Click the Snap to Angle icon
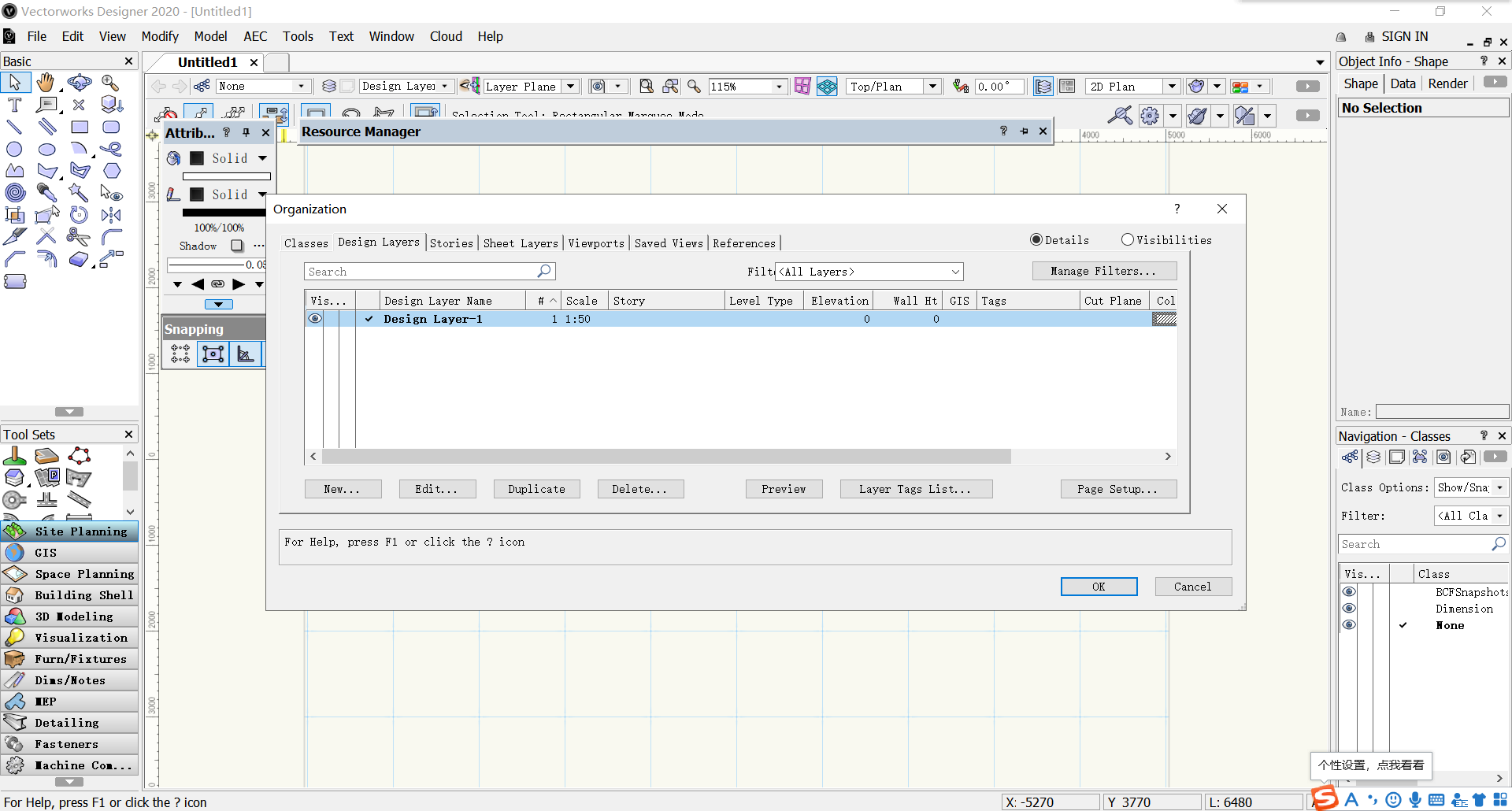Viewport: 1512px width, 811px height. pos(246,354)
